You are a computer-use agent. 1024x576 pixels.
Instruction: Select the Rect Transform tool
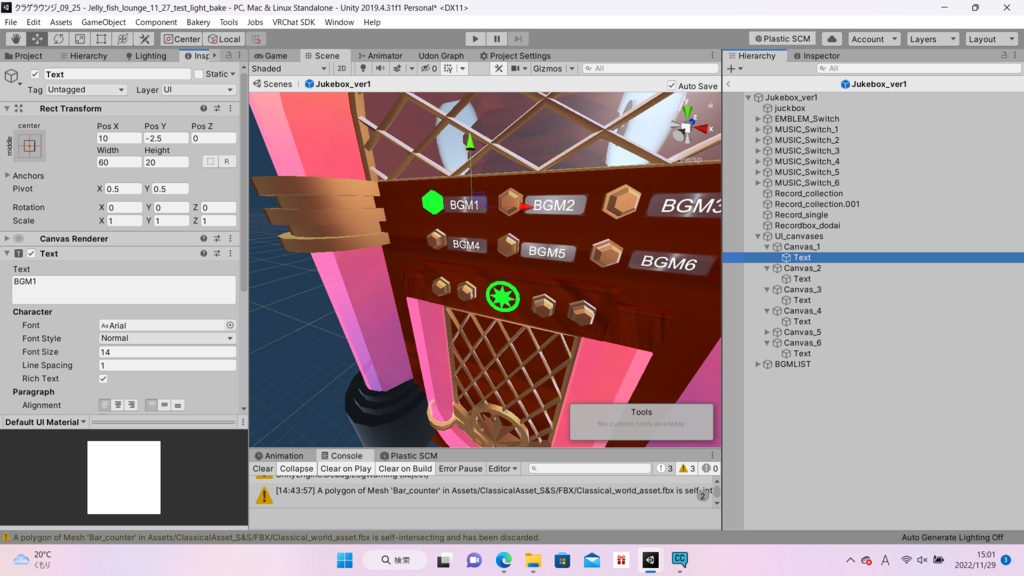[100, 39]
